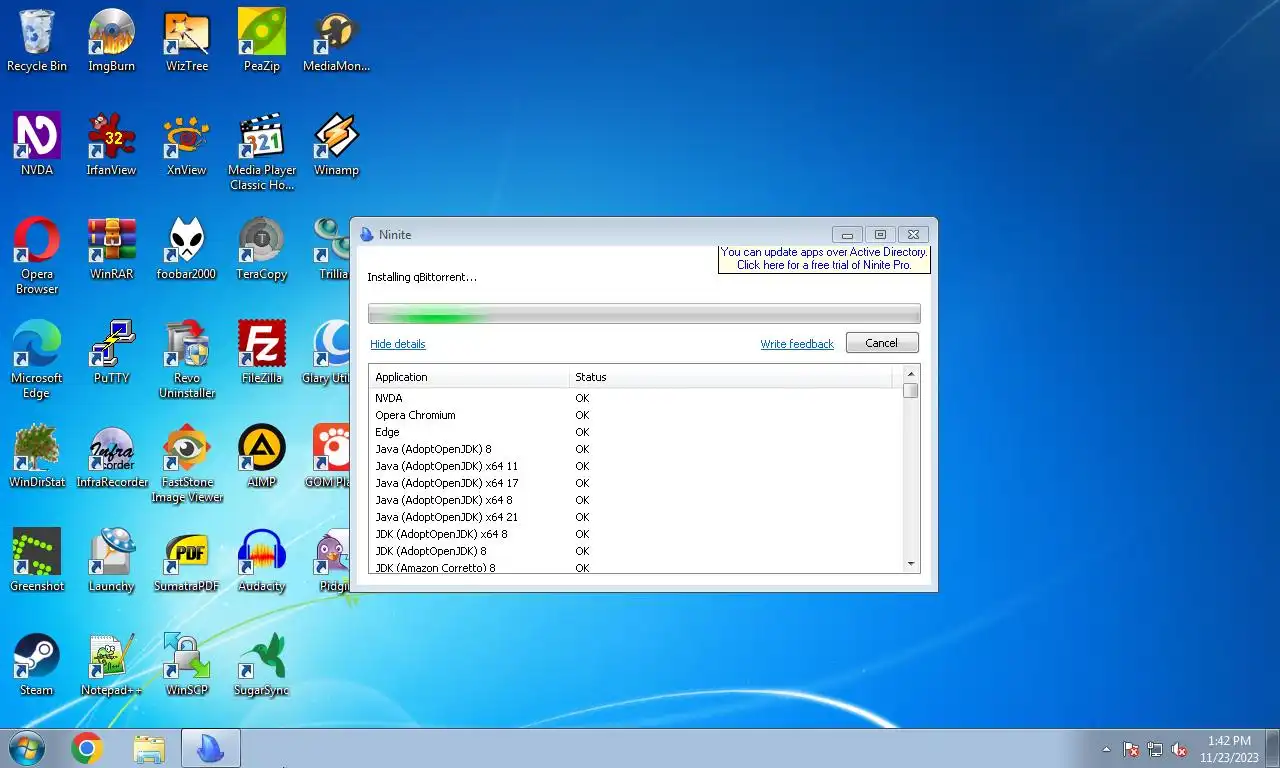The height and width of the screenshot is (768, 1280).
Task: Click the Status column header
Action: [x=731, y=377]
